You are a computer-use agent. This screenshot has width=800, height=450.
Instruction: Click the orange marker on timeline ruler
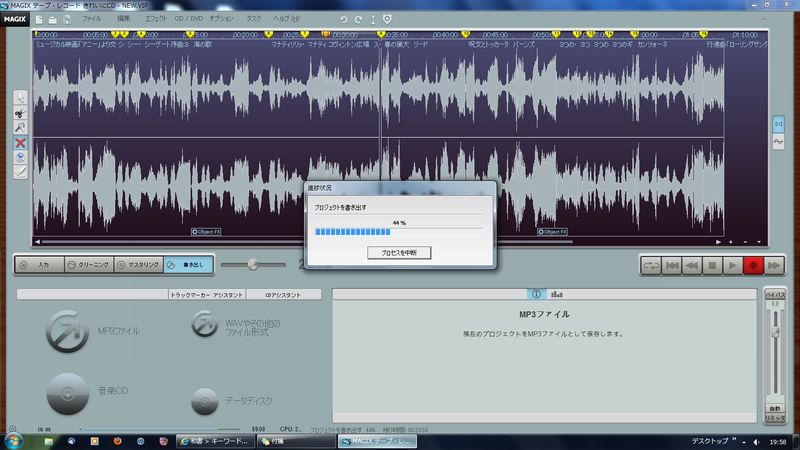tap(326, 34)
